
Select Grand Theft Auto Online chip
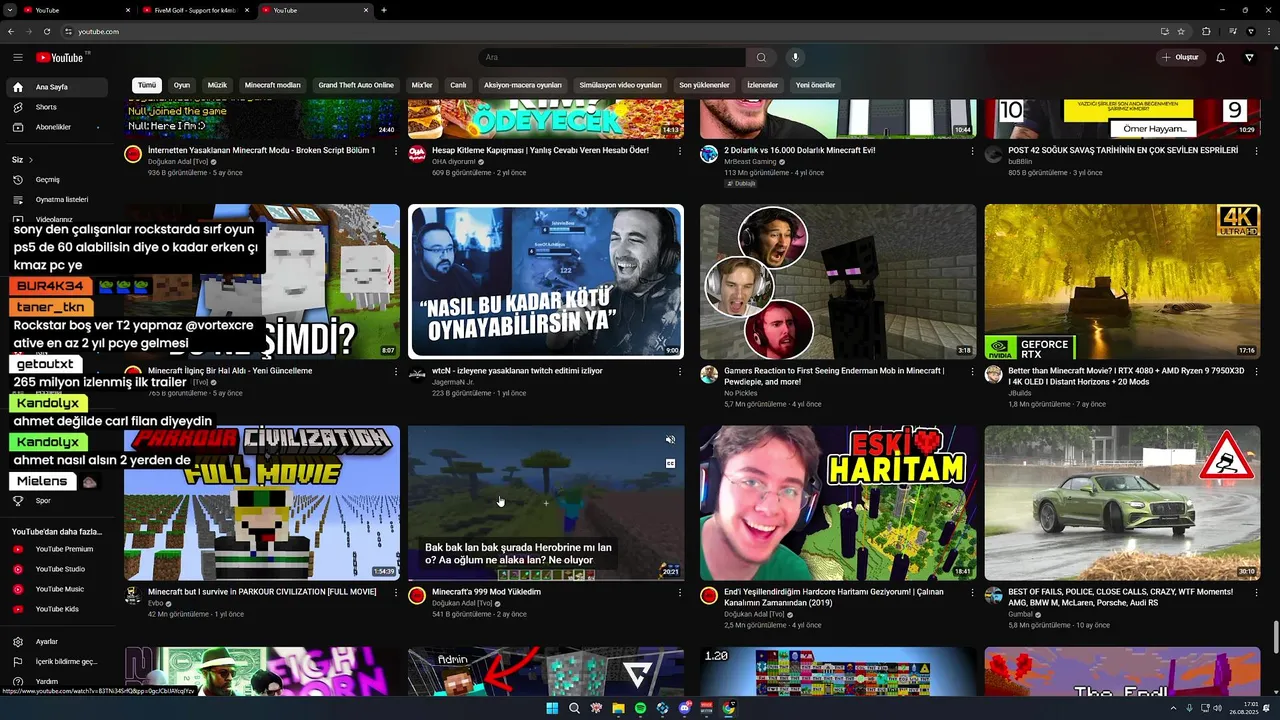[356, 85]
